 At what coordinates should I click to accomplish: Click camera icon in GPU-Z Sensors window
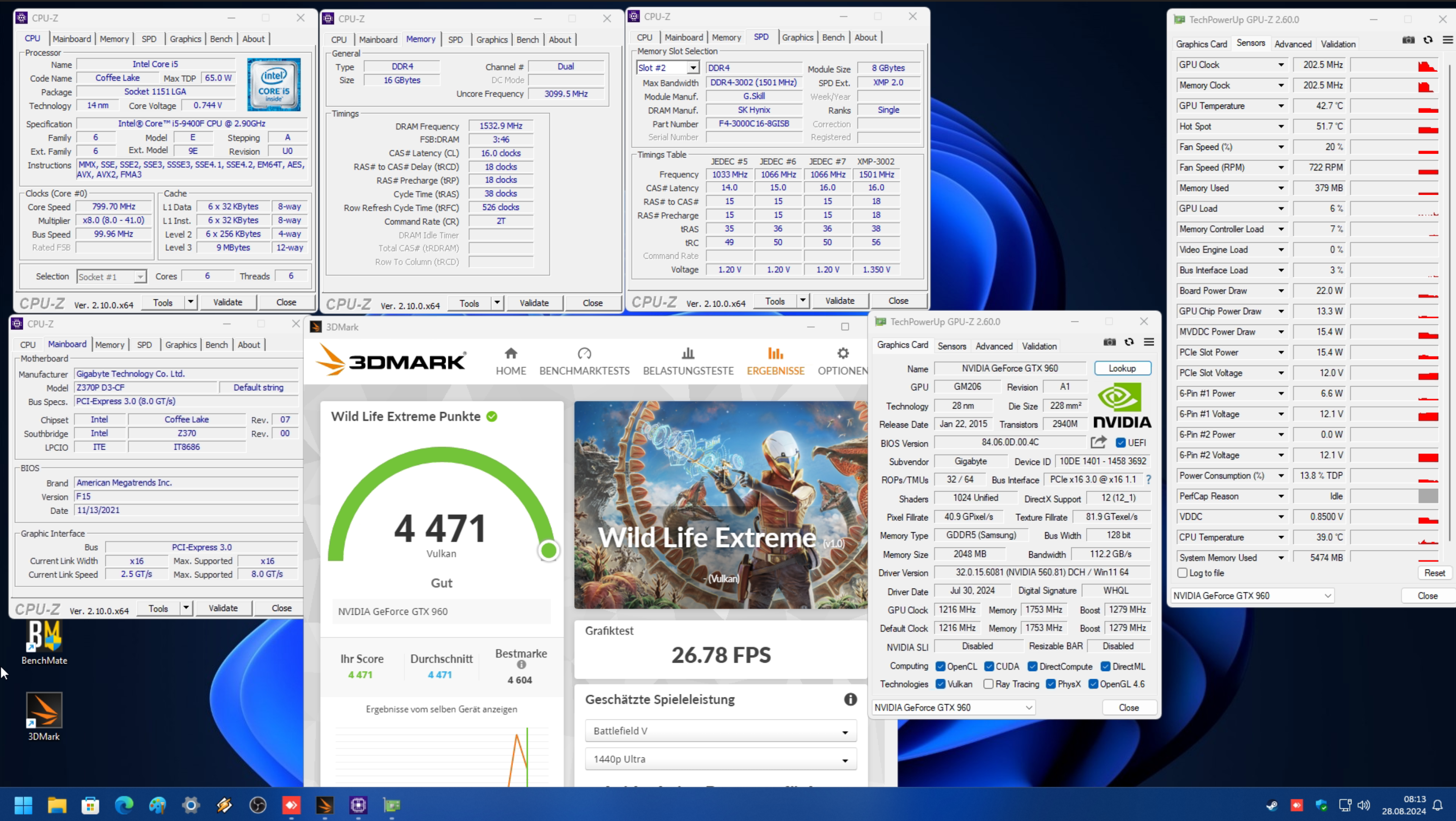click(1409, 39)
